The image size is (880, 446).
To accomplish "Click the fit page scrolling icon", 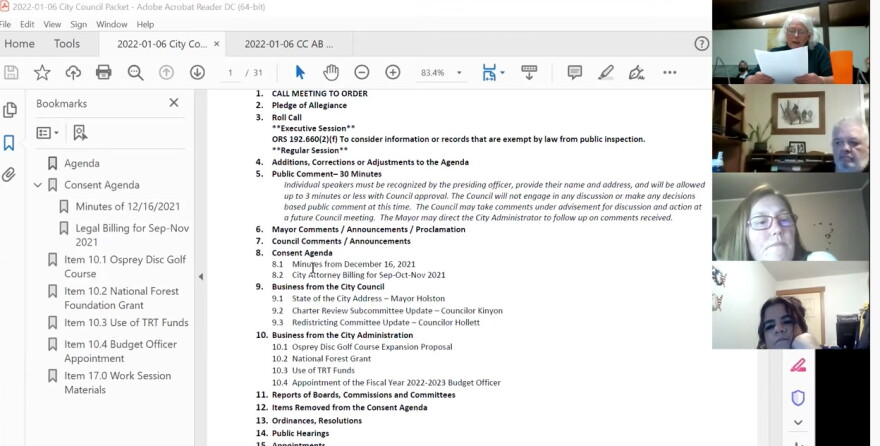I will 489,72.
